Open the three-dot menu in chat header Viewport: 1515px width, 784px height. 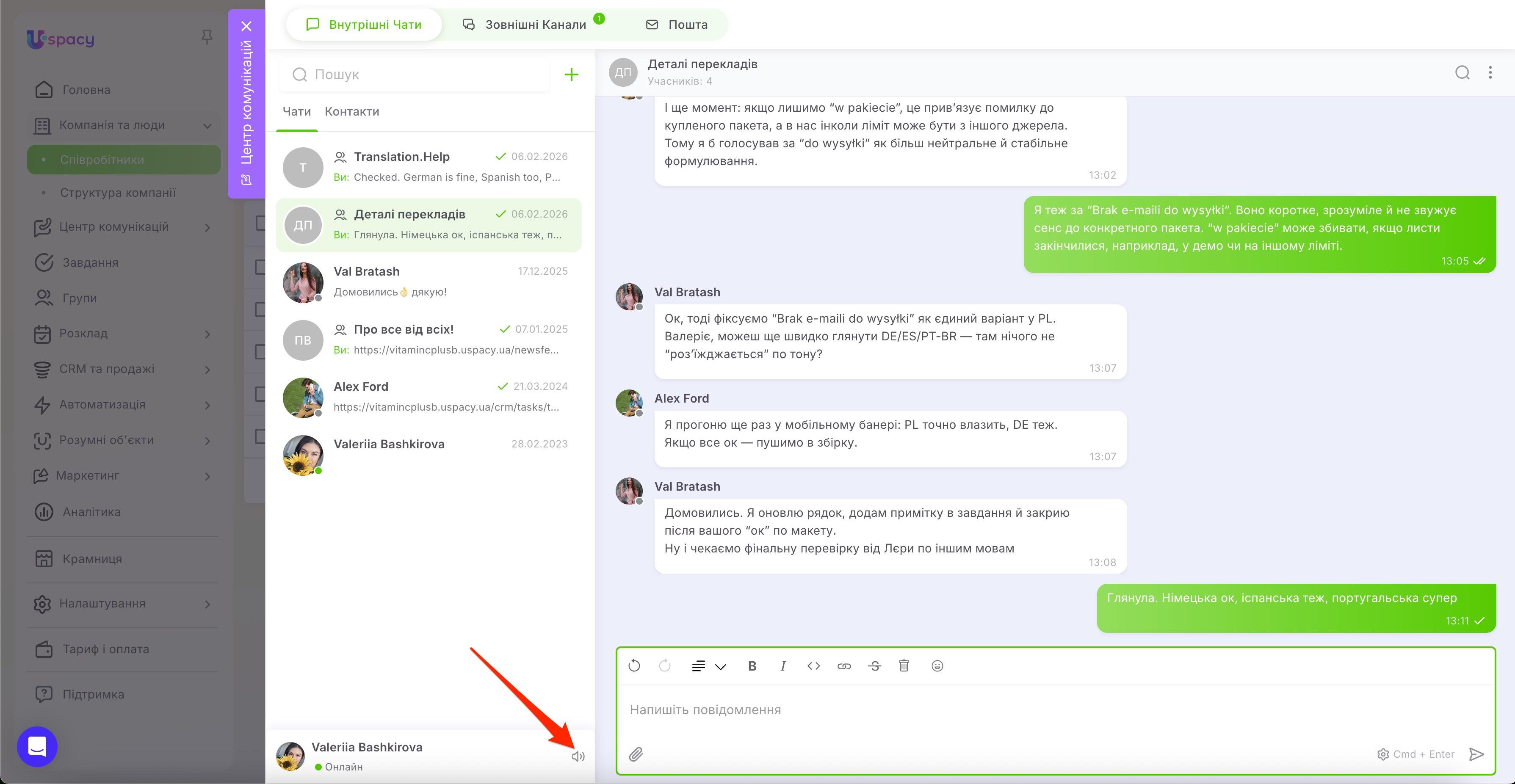click(1490, 72)
